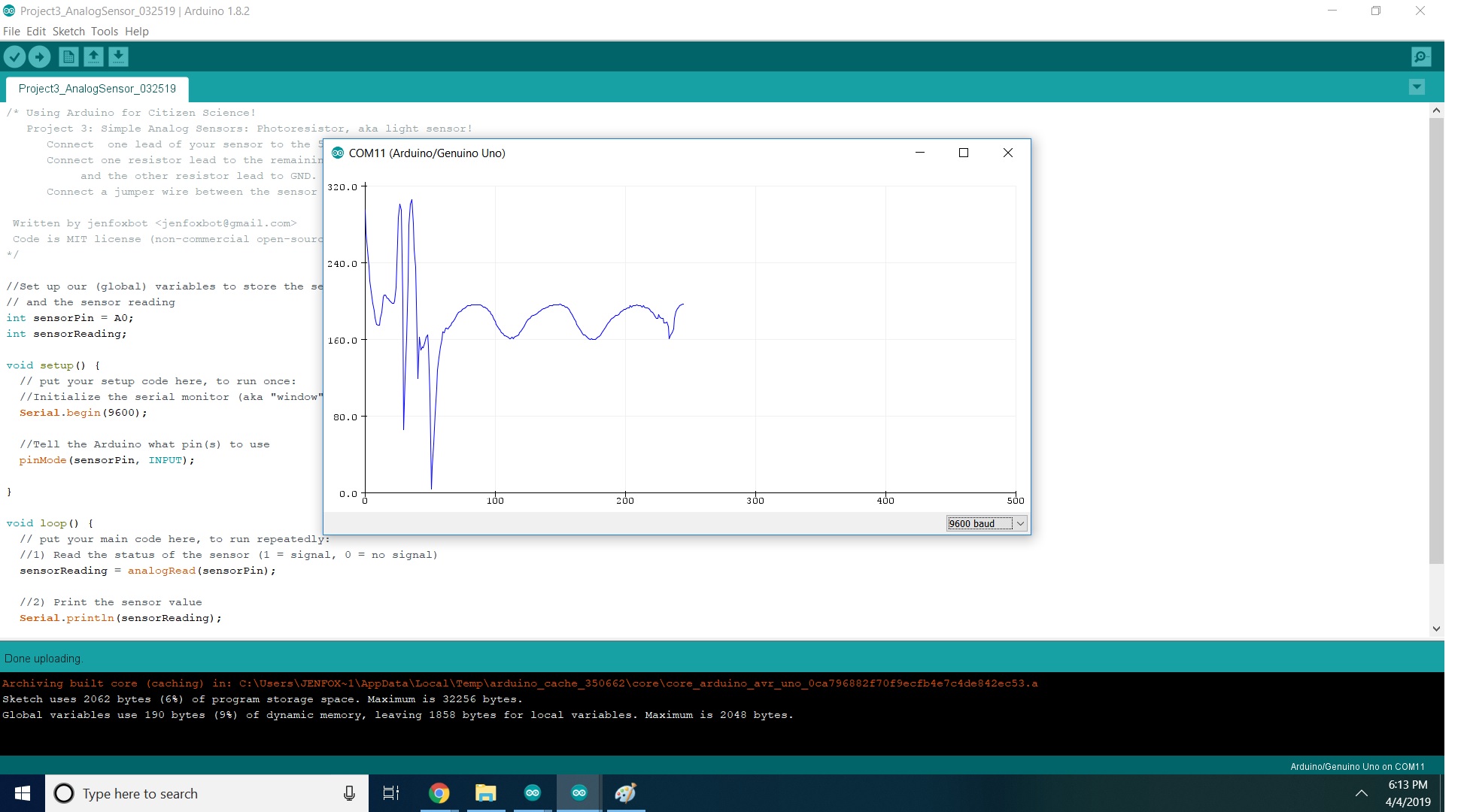This screenshot has width=1473, height=812.
Task: Click the Windows Start button
Action: (23, 793)
